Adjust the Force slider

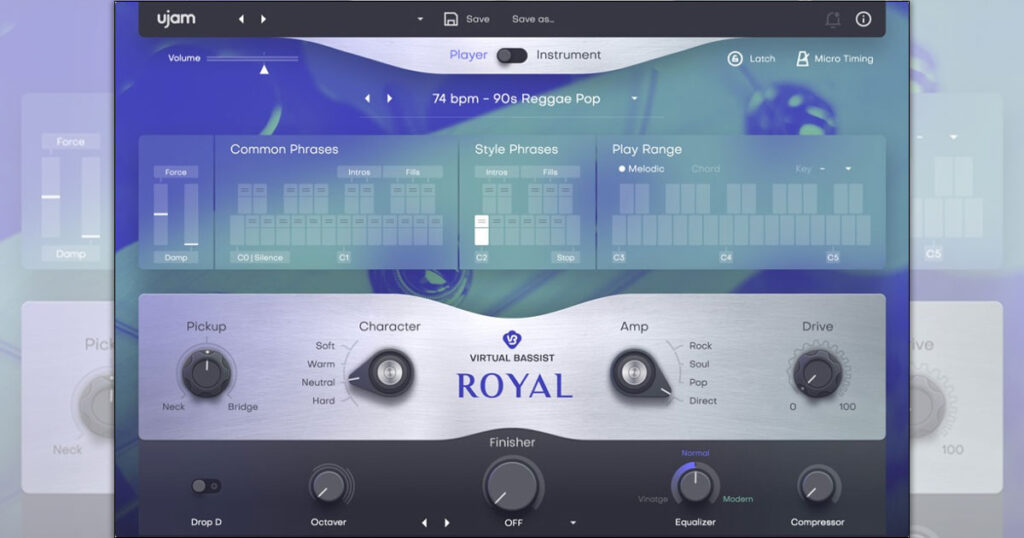coord(161,214)
